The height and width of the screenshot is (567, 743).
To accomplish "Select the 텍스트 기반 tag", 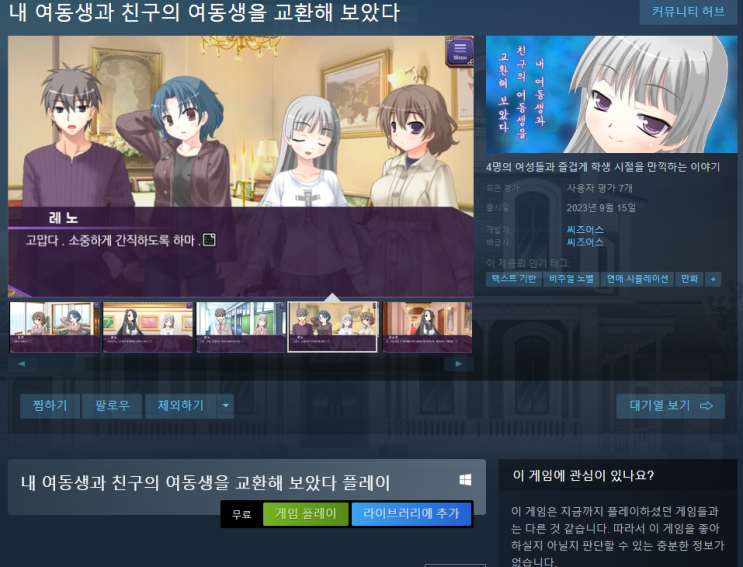I will [514, 279].
